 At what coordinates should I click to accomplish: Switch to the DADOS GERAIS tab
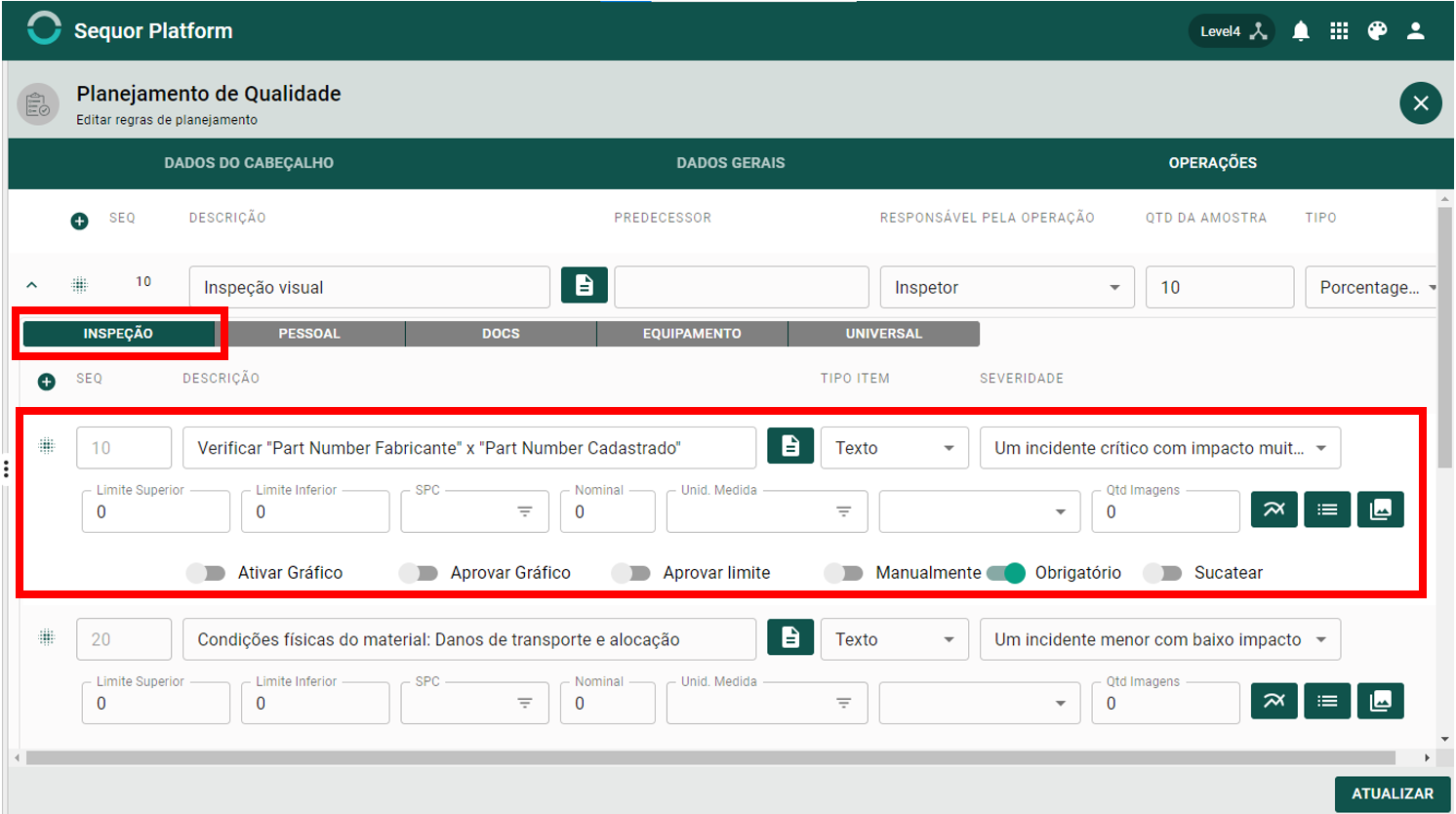[731, 163]
